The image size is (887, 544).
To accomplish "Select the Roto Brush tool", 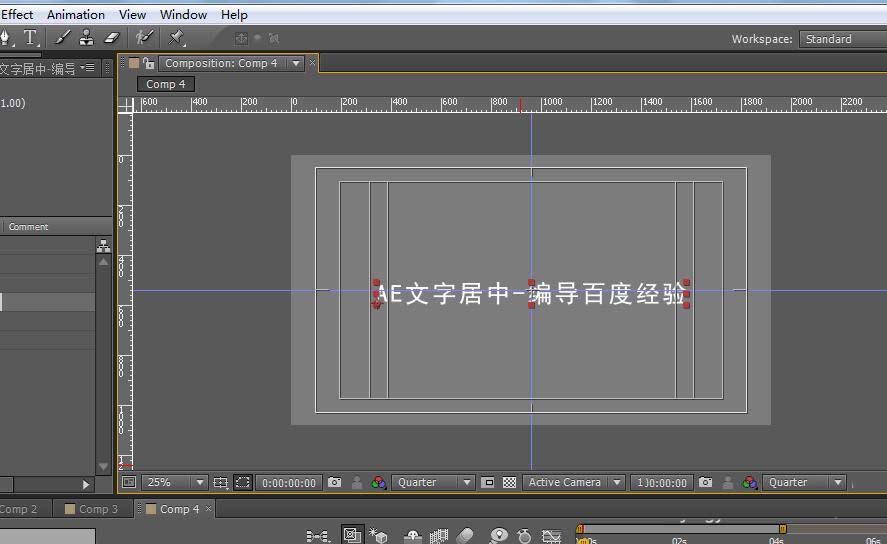I will 146,38.
